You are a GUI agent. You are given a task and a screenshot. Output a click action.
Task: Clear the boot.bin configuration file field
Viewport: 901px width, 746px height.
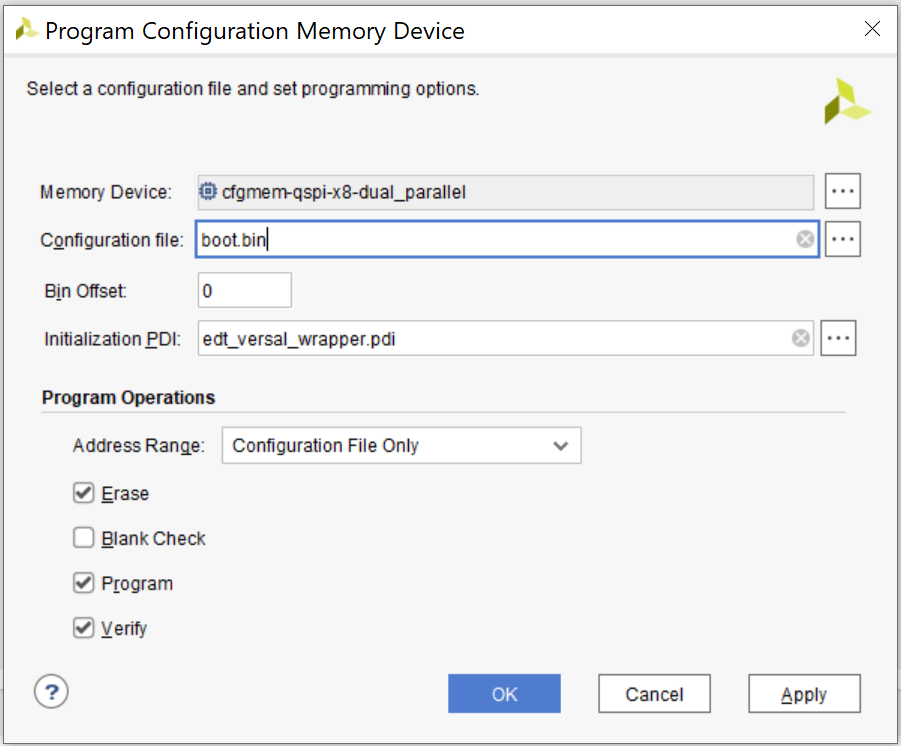pos(804,239)
